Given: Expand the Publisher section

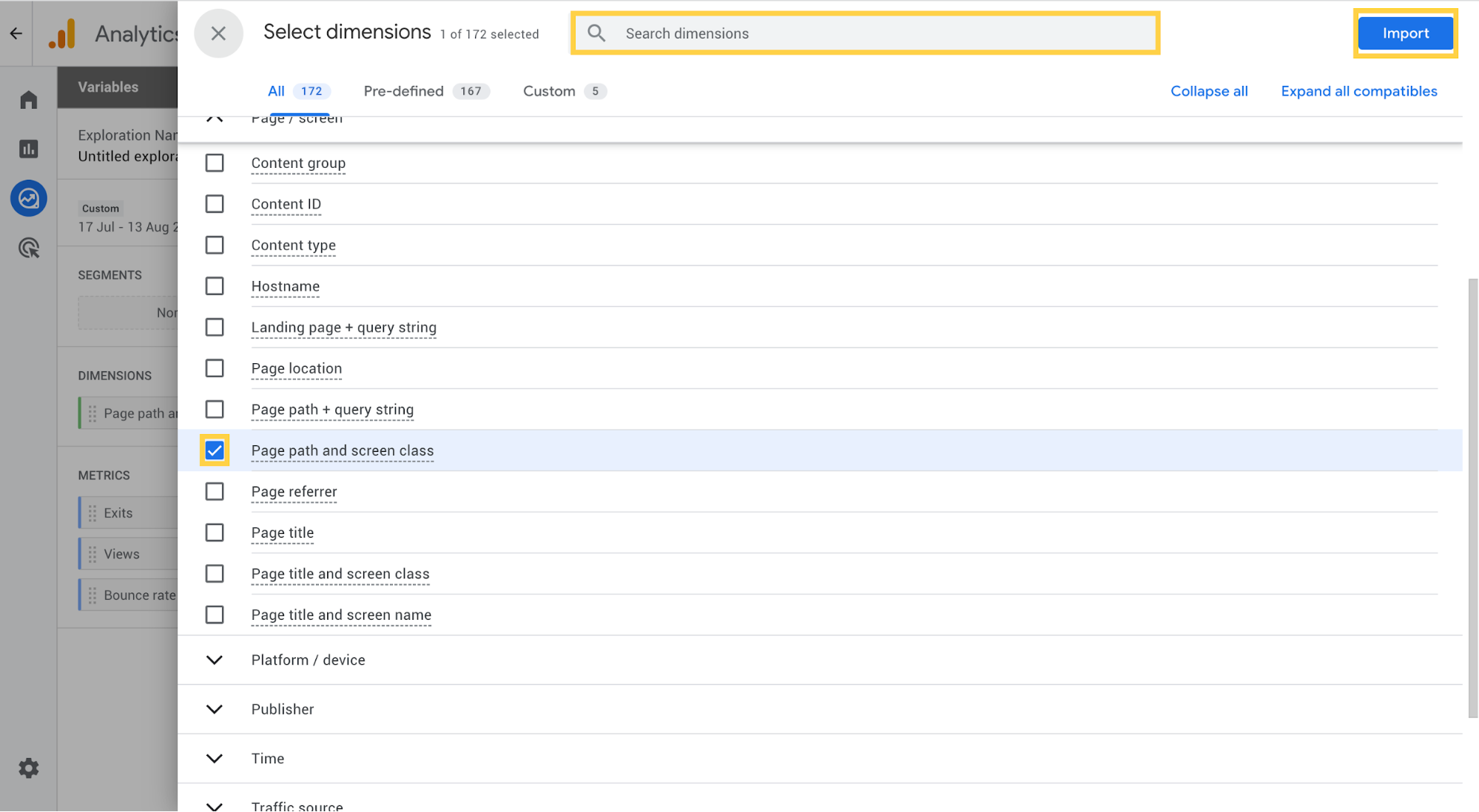Looking at the screenshot, I should click(215, 709).
